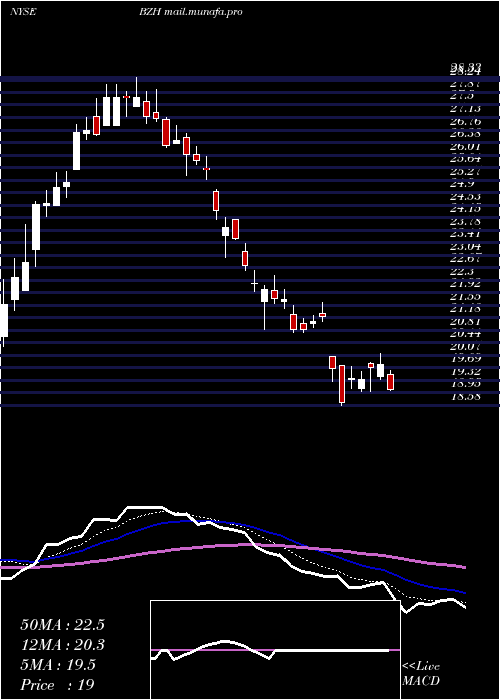500x700 pixels.
Task: Select the 26.01 price axis label
Action: pyautogui.click(x=465, y=146)
